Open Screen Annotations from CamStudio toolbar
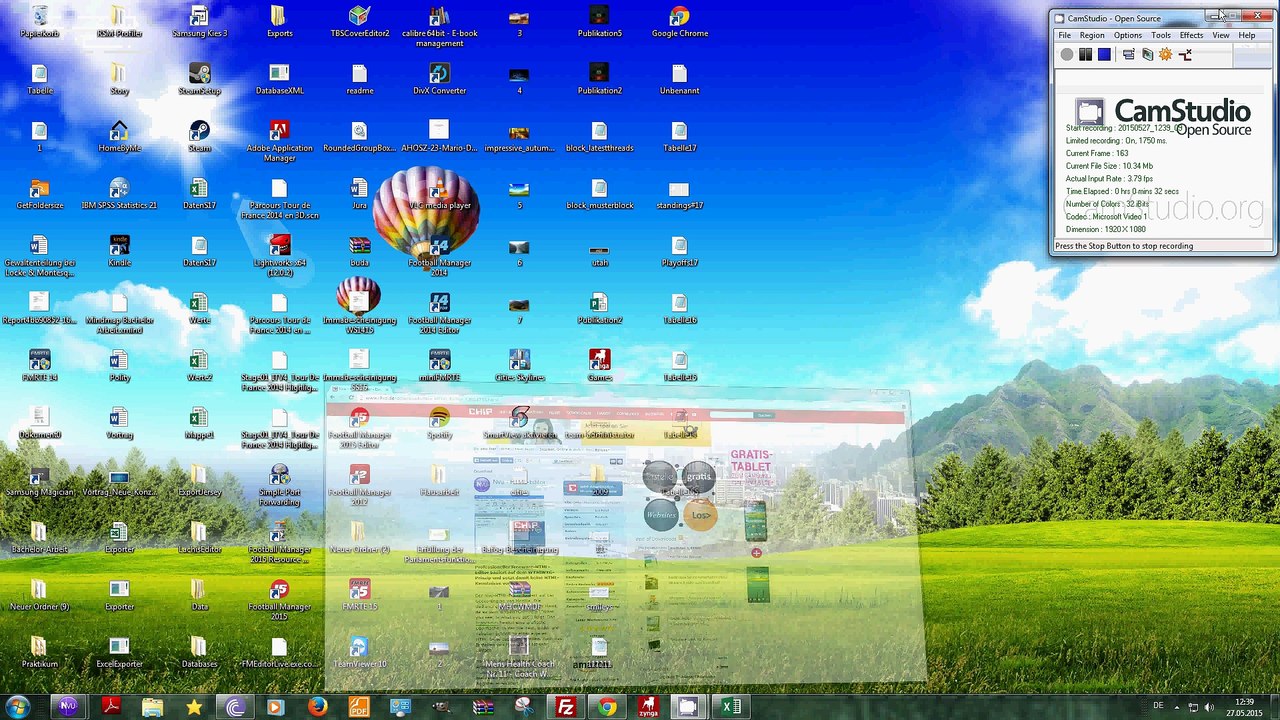The width and height of the screenshot is (1280, 720). click(x=1147, y=55)
